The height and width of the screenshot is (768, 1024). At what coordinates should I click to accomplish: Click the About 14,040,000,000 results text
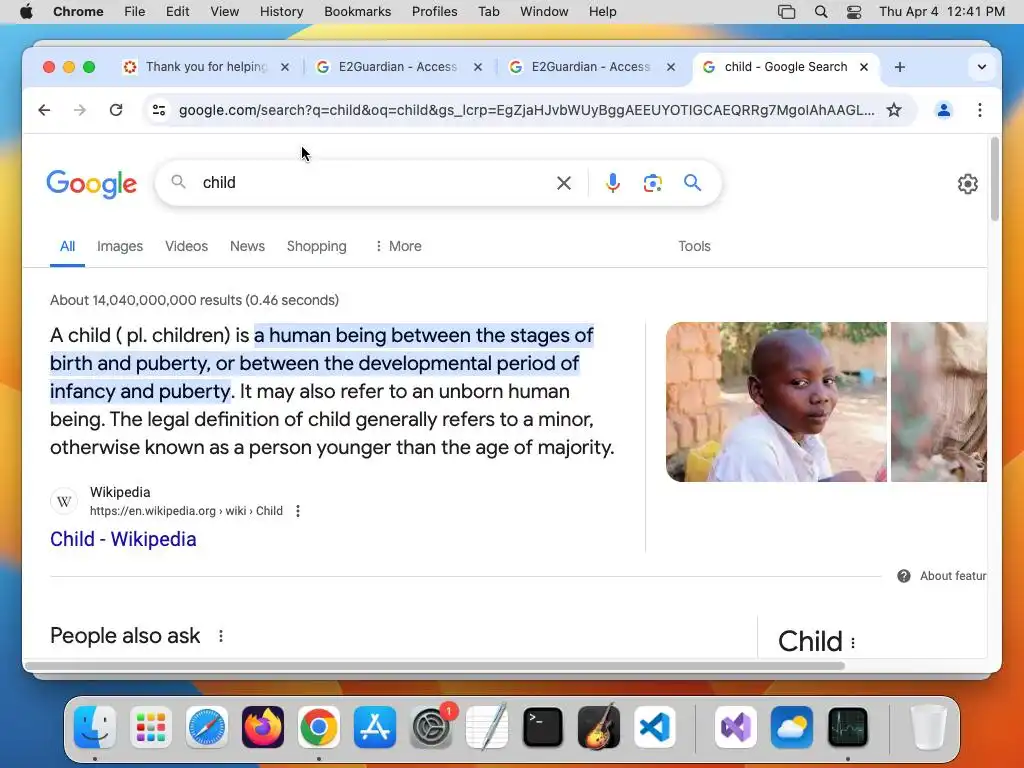pyautogui.click(x=195, y=300)
